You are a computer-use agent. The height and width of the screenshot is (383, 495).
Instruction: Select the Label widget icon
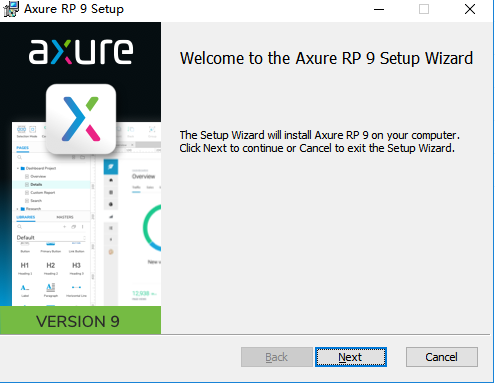pos(25,288)
